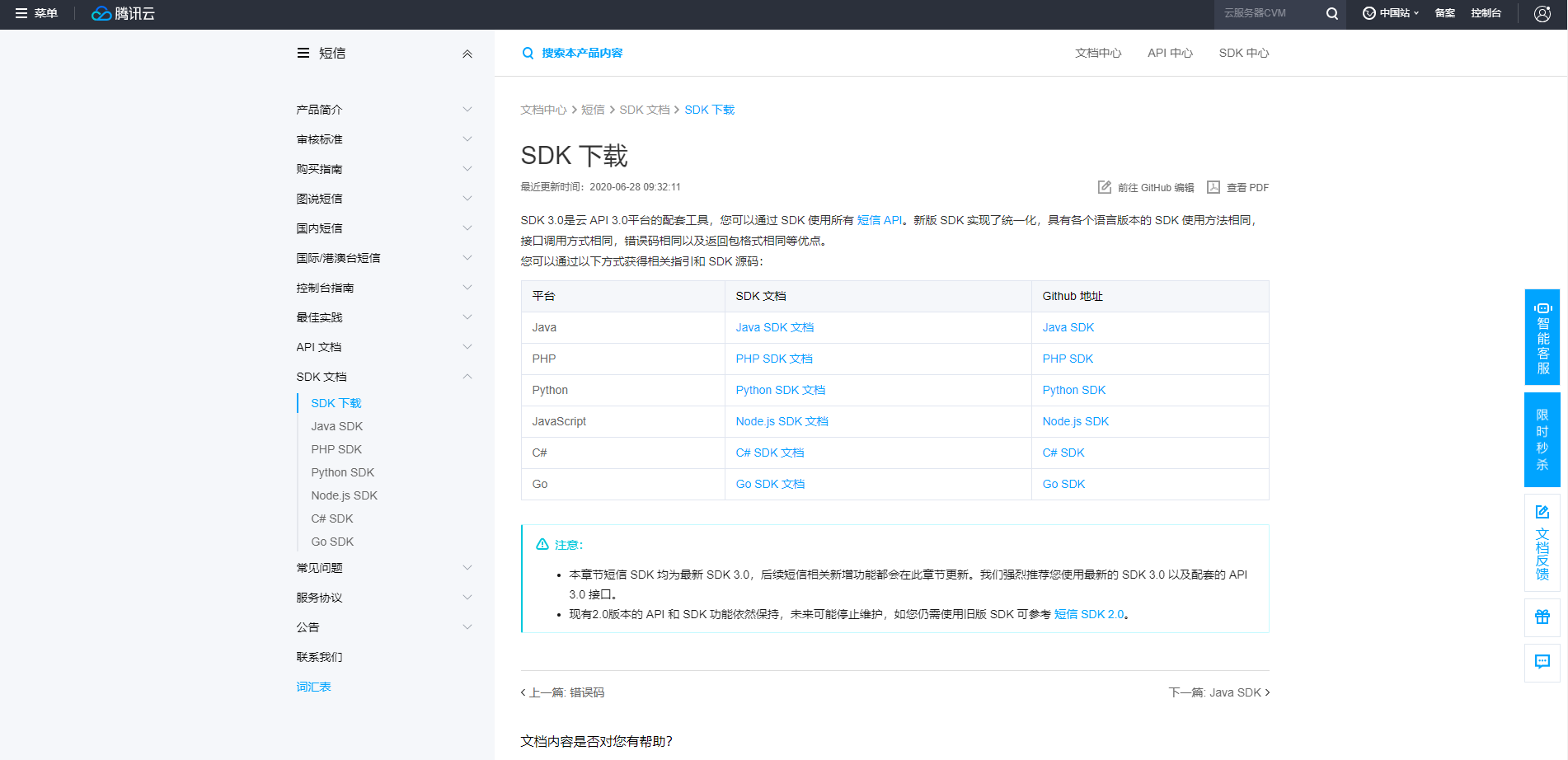The image size is (1568, 760).
Task: Click the 前往 GitHub 编辑 edit icon
Action: click(1105, 187)
